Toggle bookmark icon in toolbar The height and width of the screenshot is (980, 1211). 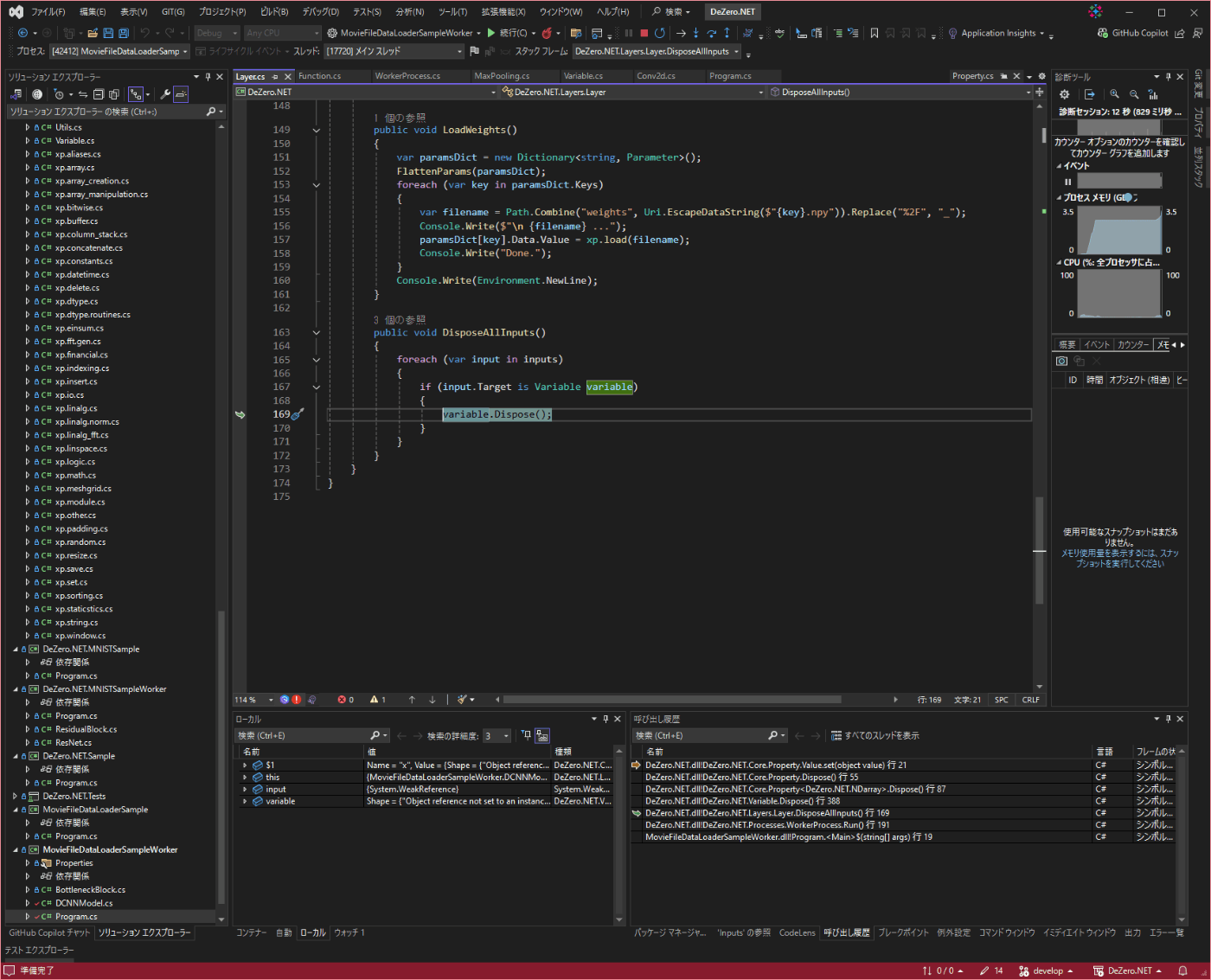point(875,33)
